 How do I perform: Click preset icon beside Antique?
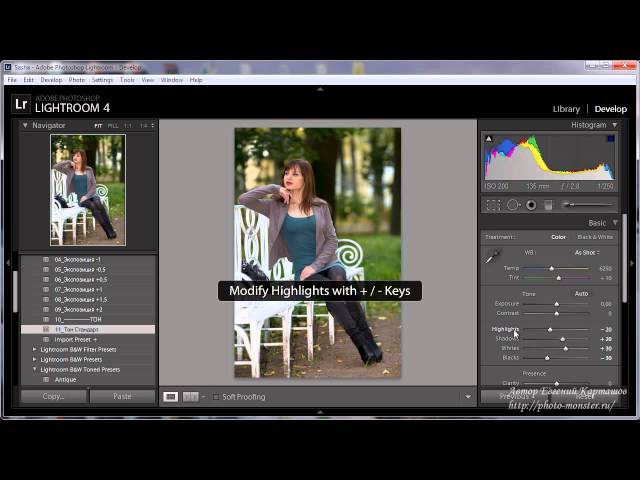pyautogui.click(x=46, y=380)
